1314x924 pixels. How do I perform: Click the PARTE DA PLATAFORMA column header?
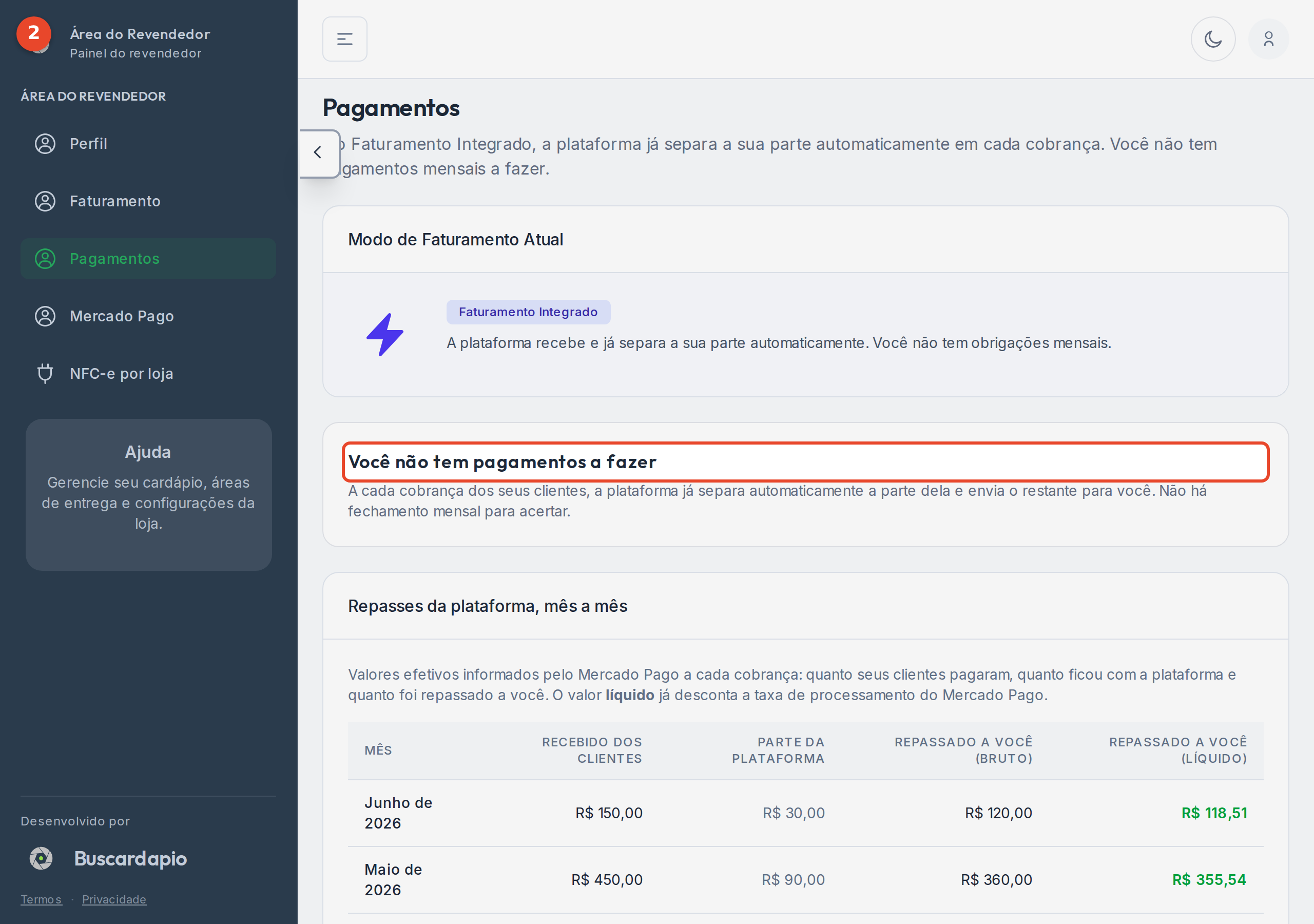click(x=778, y=750)
